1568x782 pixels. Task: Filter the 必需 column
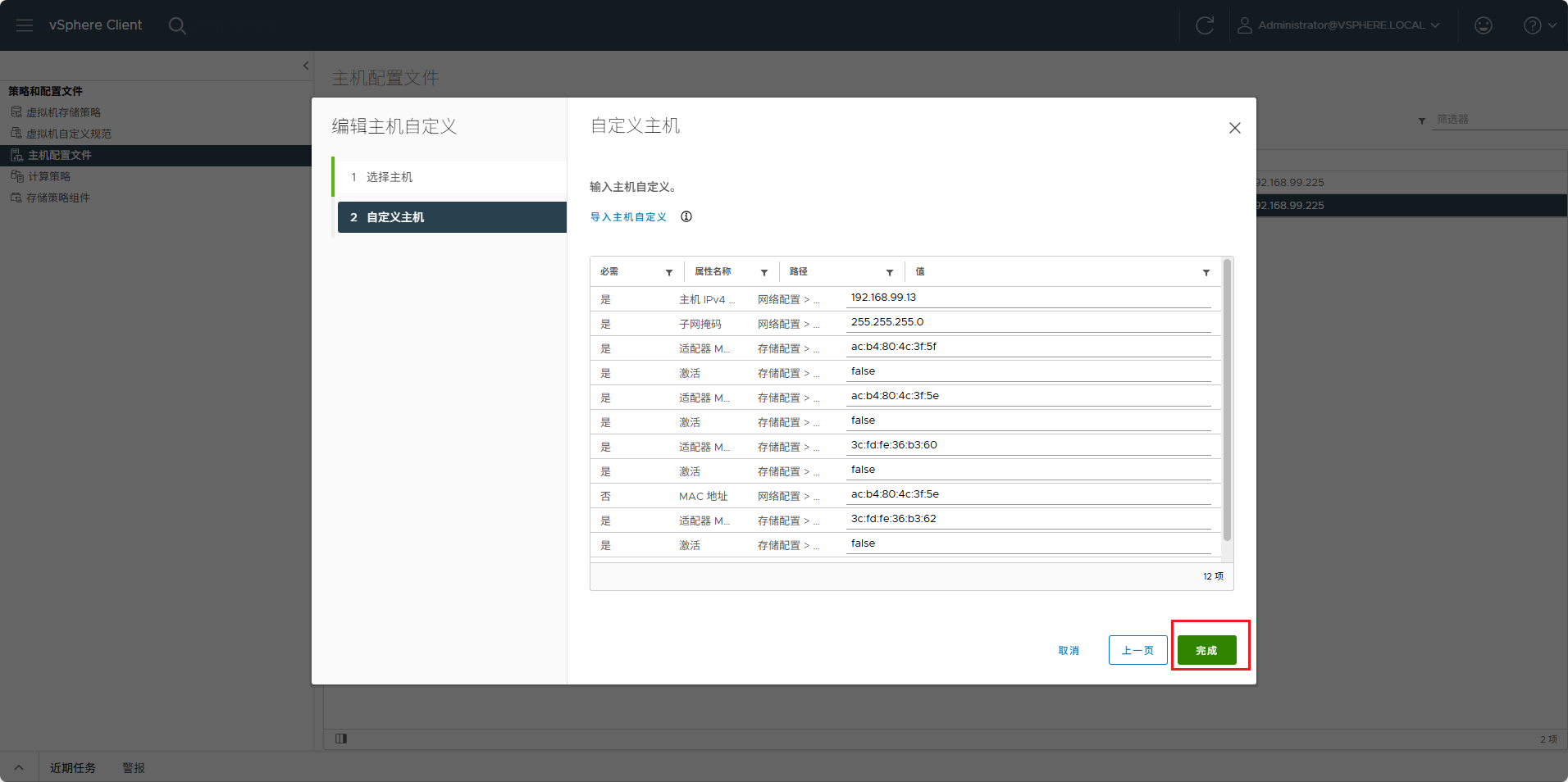(x=669, y=272)
